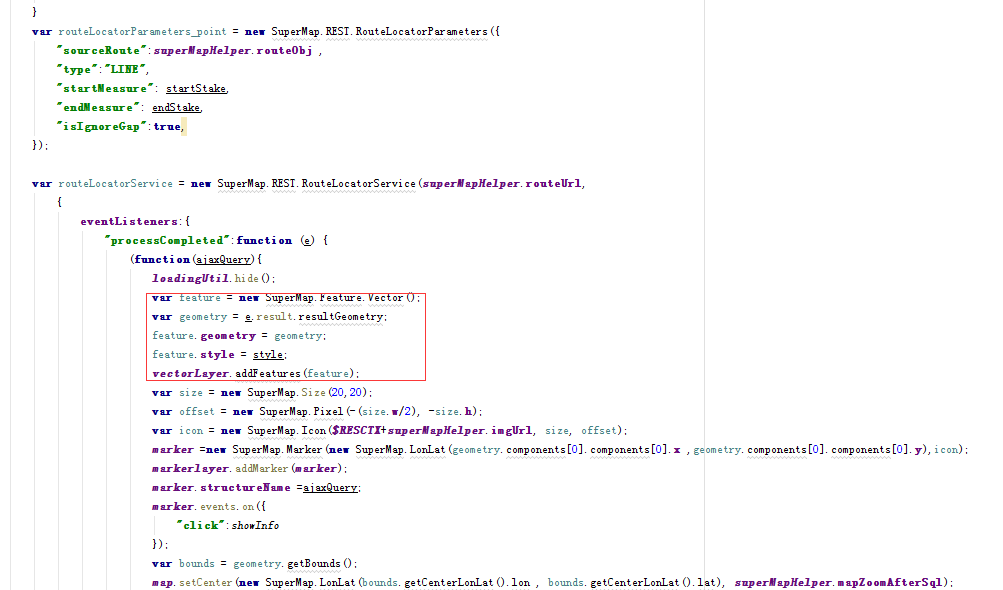
Task: Click the routeLocatorParameters_point variable name
Action: tap(142, 31)
